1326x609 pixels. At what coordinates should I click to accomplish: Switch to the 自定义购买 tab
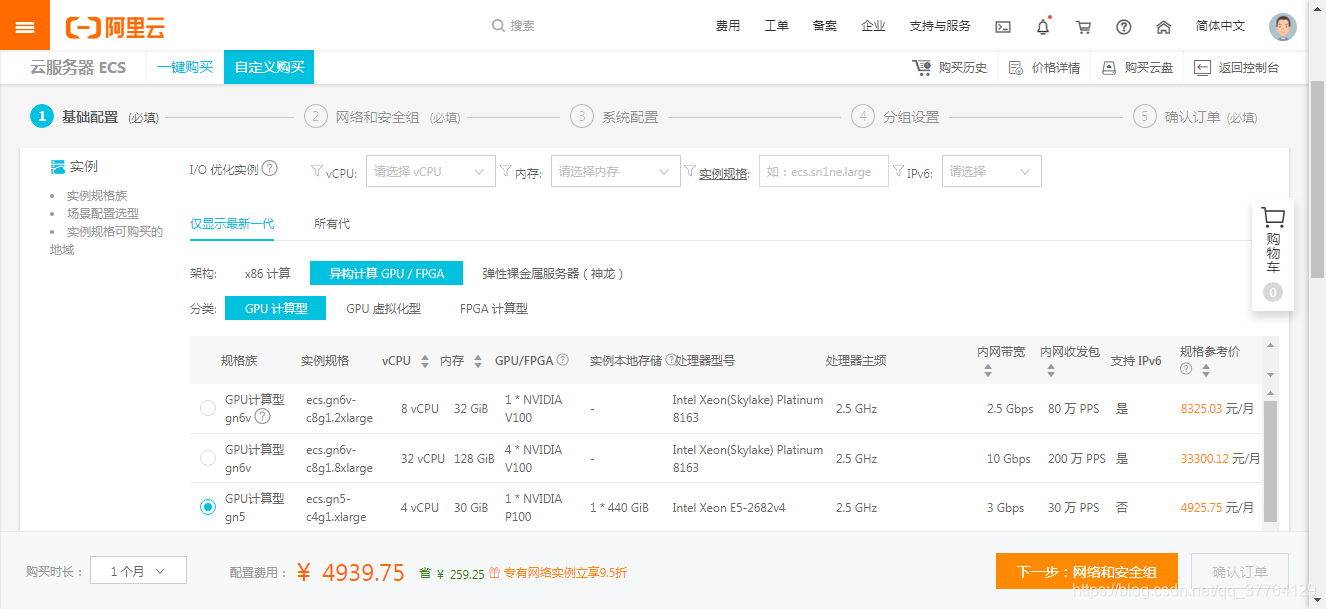[269, 67]
